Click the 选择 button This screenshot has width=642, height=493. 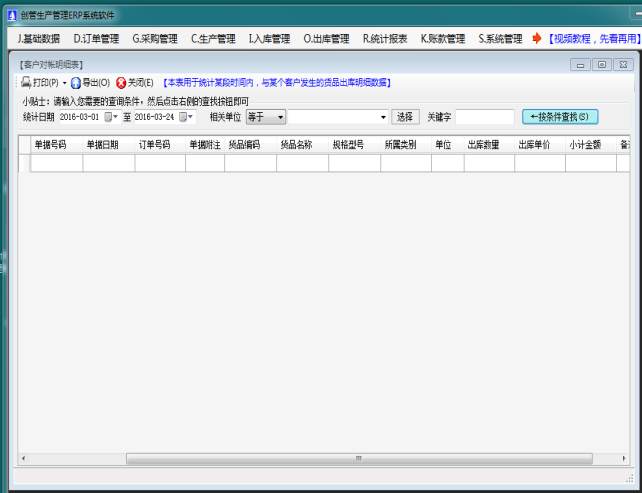405,117
